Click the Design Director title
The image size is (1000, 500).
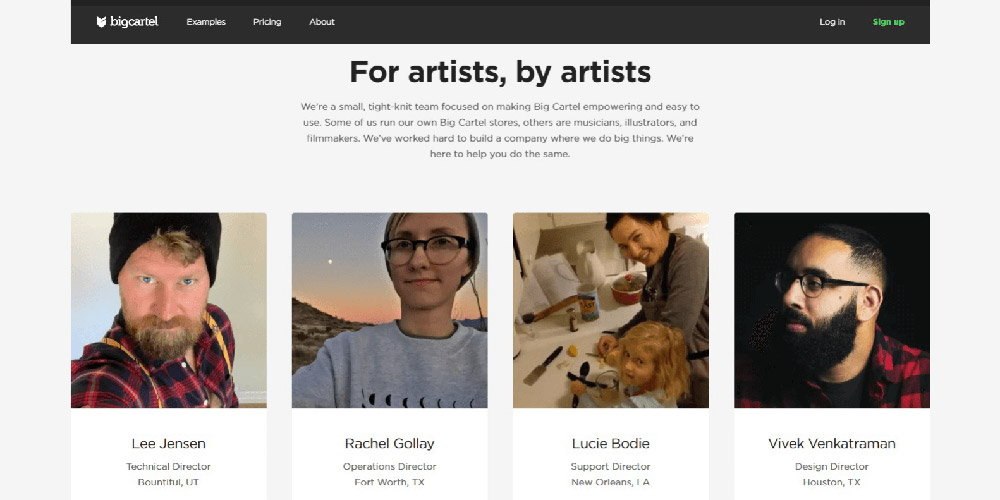tap(832, 467)
